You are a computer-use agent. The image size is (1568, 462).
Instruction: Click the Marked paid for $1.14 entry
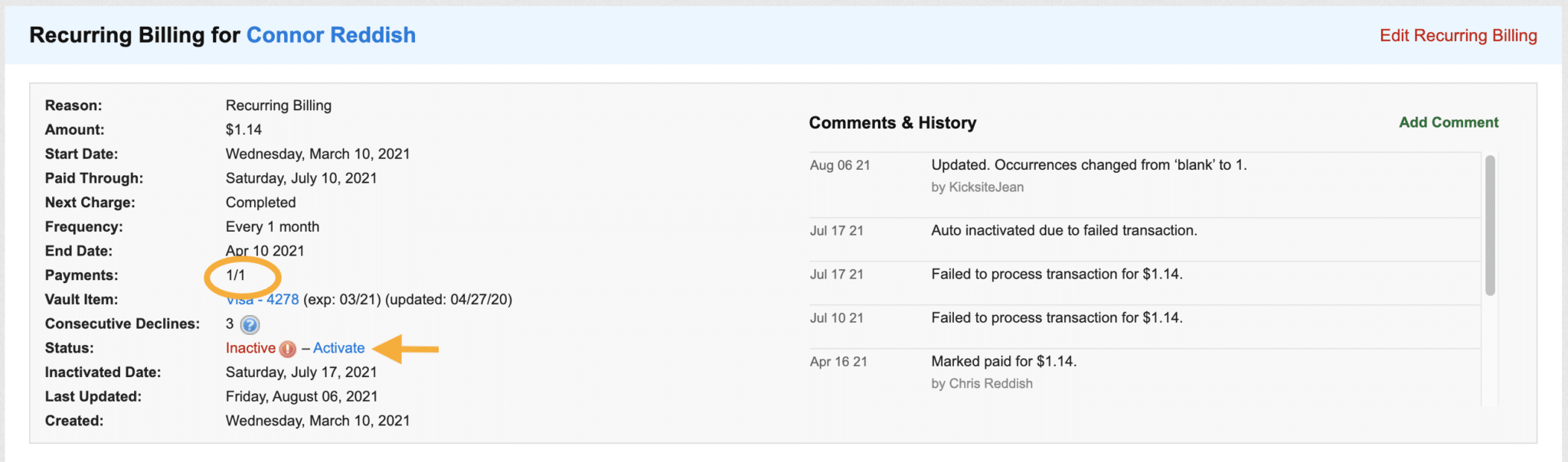[1003, 361]
